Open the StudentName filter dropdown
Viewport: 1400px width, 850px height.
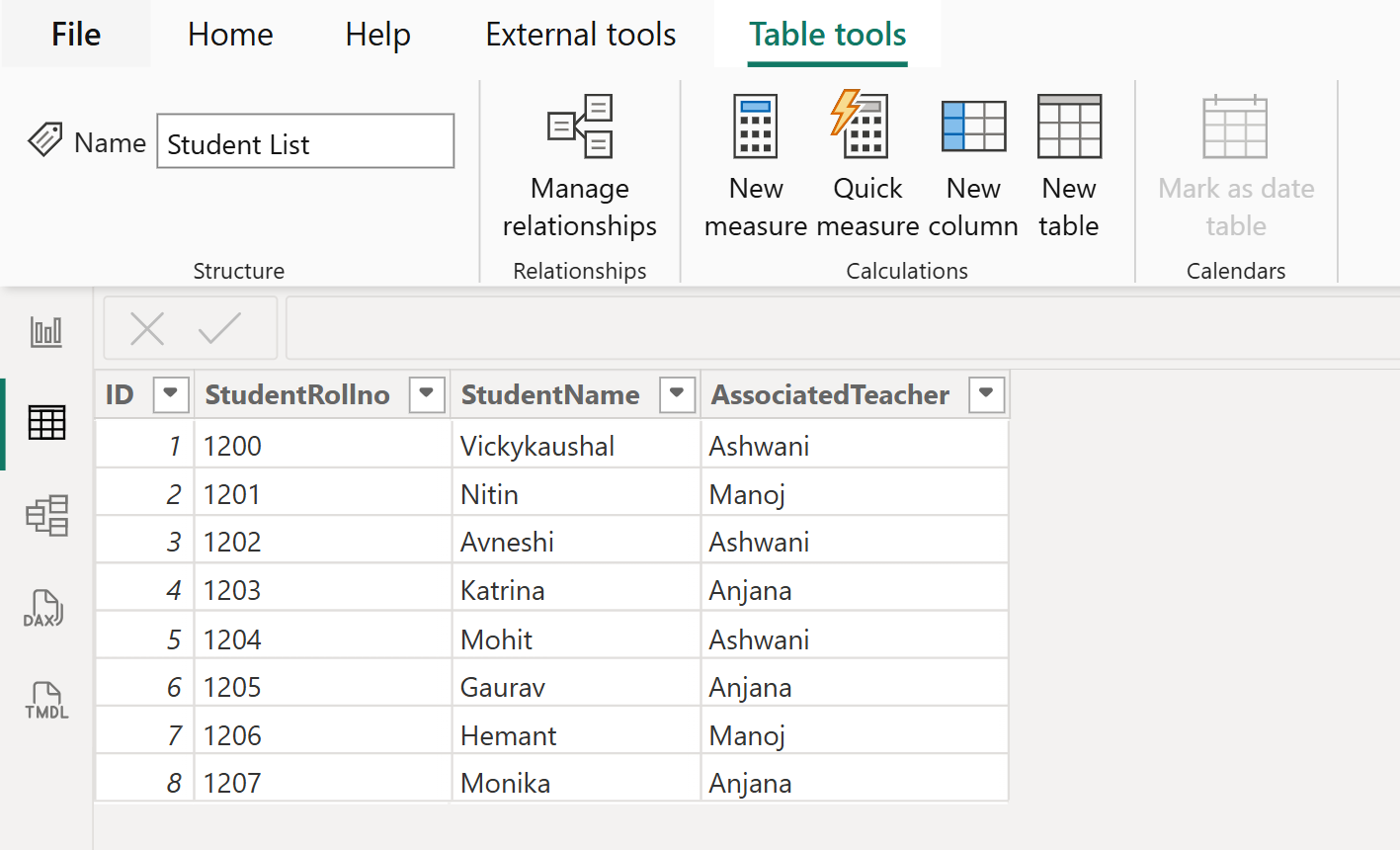[678, 394]
